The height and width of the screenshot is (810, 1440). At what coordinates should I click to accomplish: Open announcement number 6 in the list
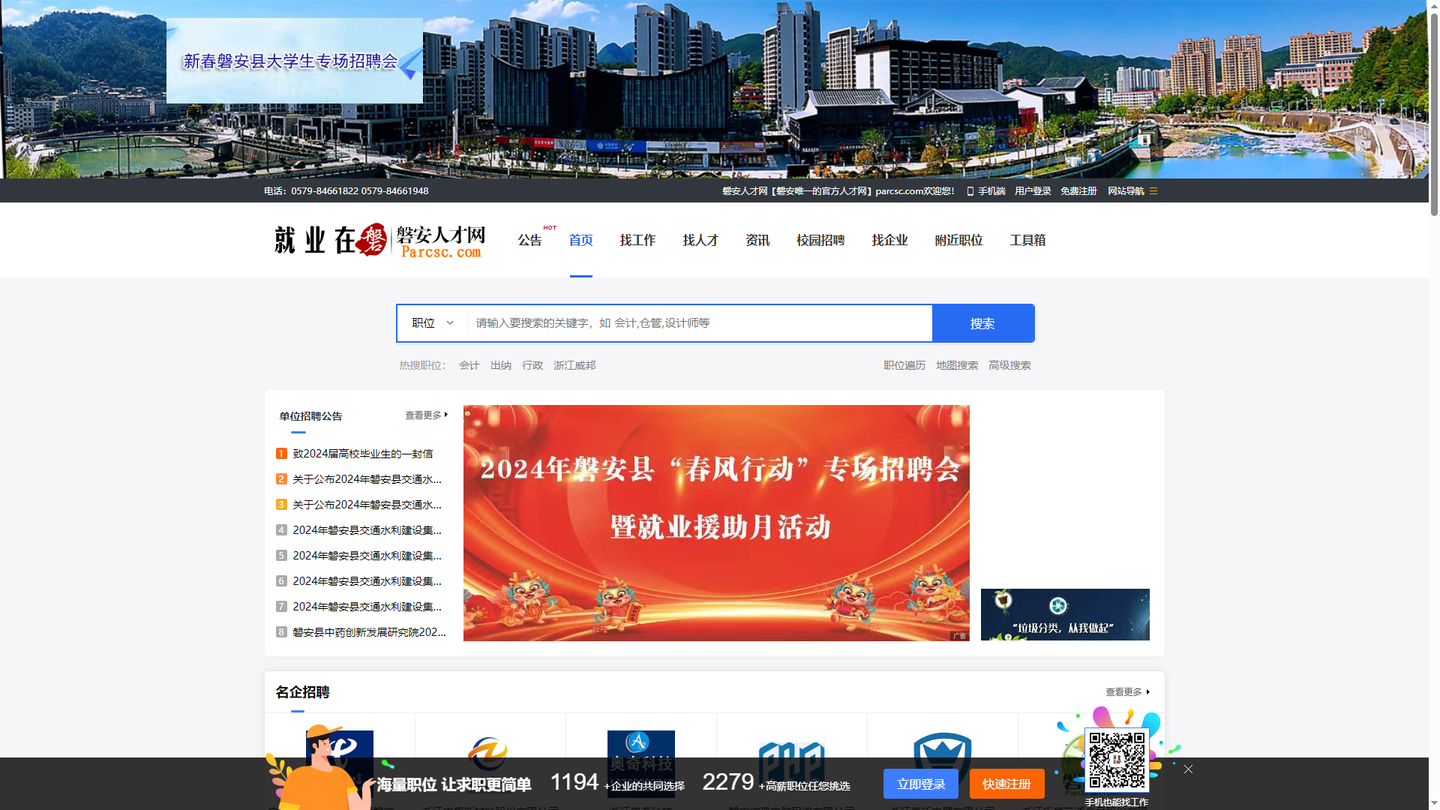click(367, 581)
